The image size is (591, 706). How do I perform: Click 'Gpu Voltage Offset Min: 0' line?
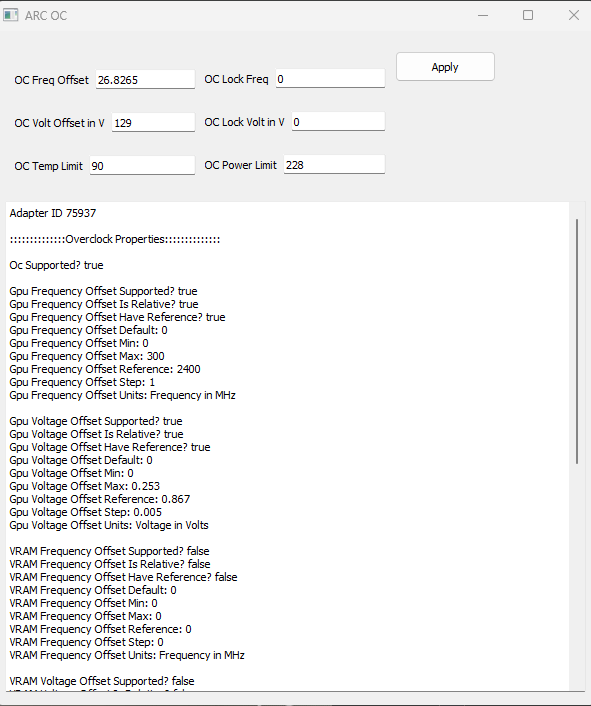pos(72,474)
